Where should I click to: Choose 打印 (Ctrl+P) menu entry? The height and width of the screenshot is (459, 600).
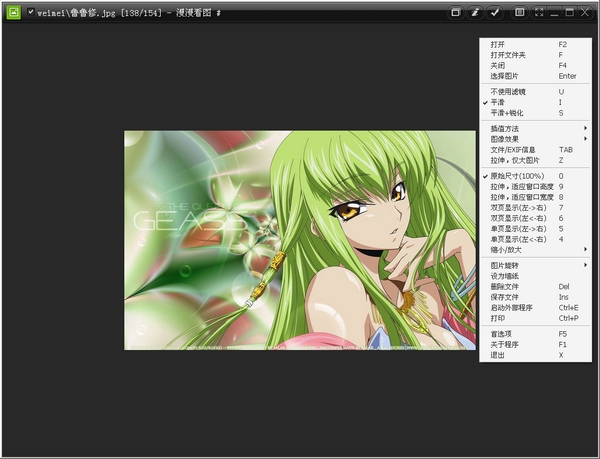[x=535, y=318]
